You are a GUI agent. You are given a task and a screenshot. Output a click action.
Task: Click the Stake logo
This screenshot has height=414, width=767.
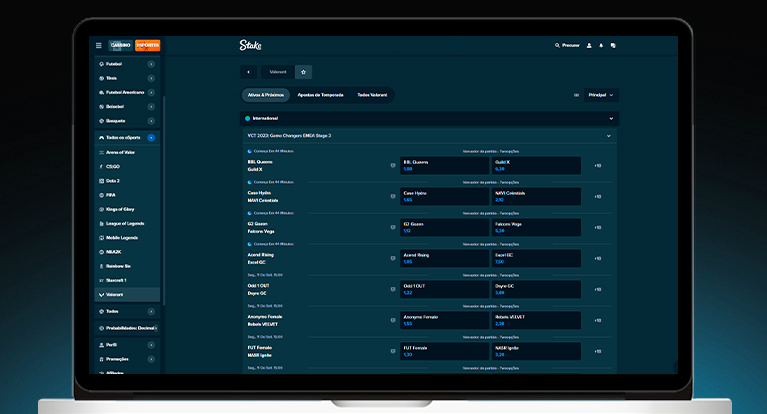[x=250, y=46]
